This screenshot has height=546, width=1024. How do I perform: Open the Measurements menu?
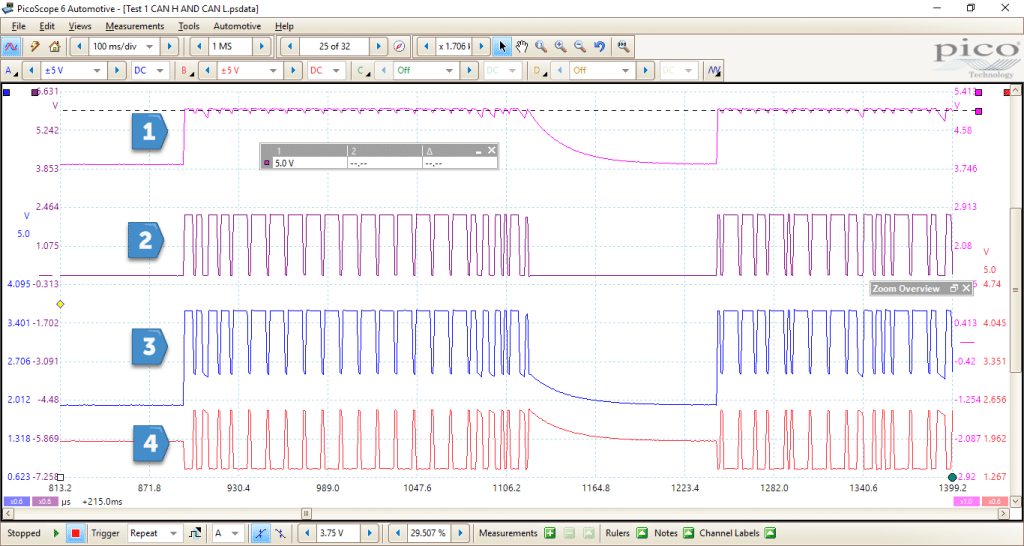pyautogui.click(x=135, y=26)
